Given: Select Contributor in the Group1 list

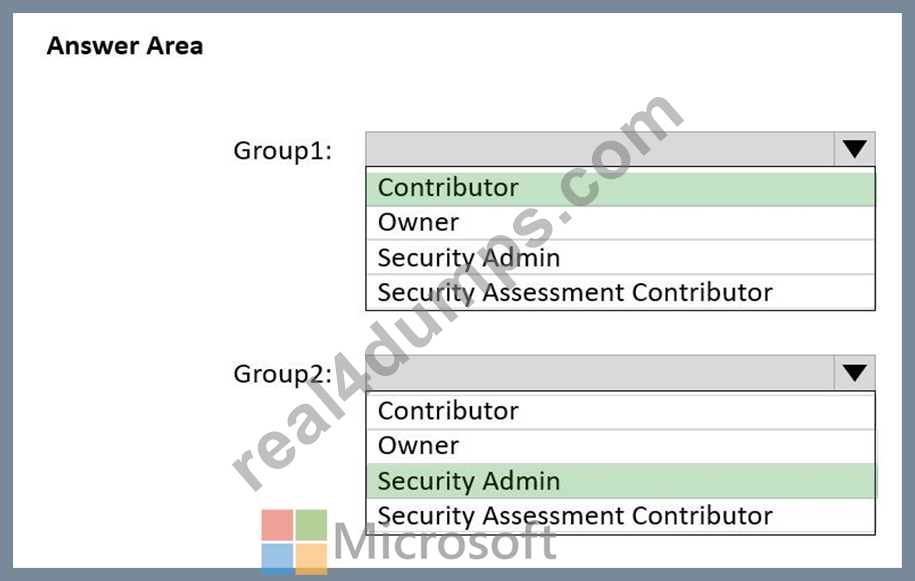Looking at the screenshot, I should click(621, 188).
